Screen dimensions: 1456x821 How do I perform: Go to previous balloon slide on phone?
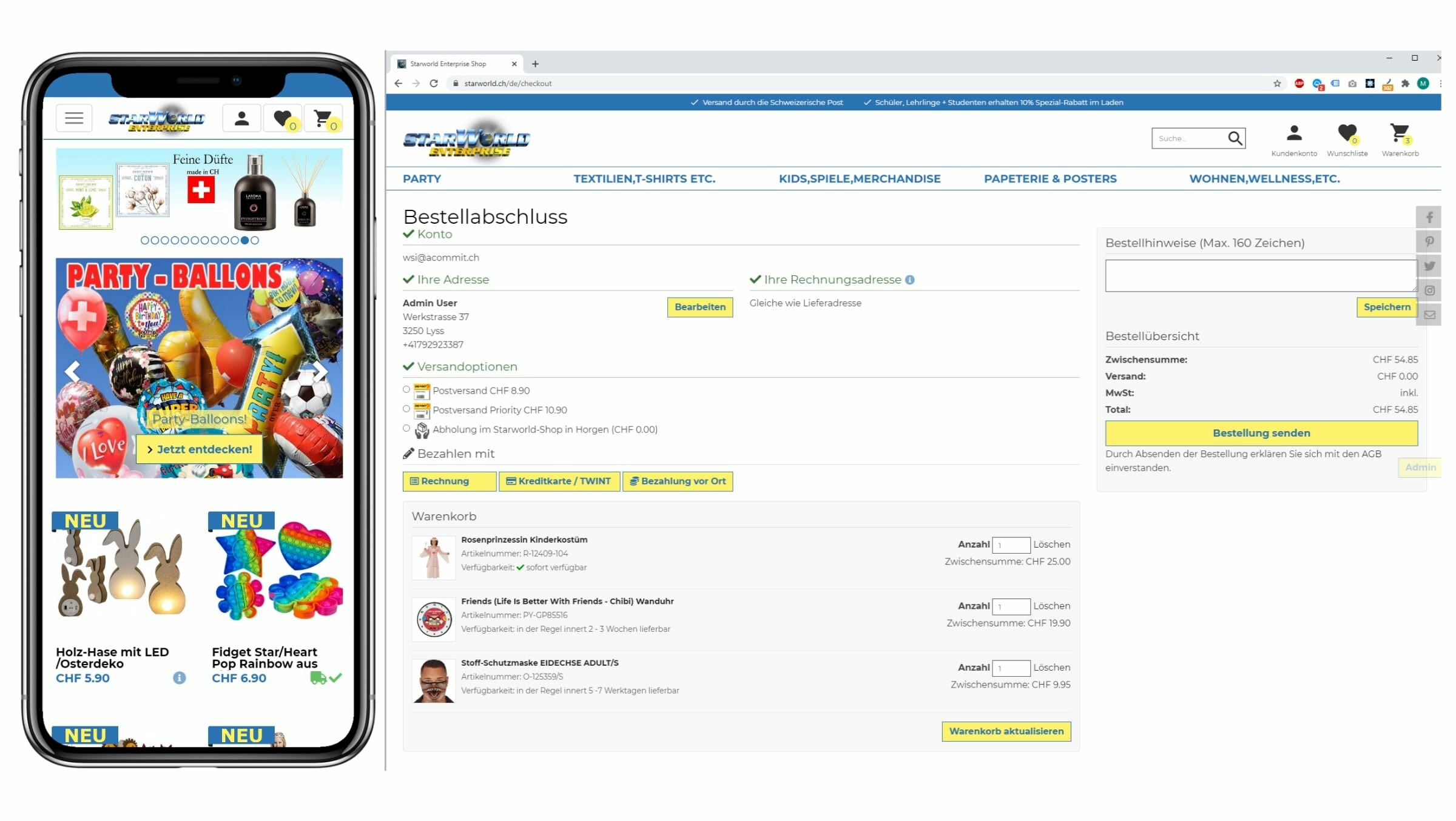[72, 370]
